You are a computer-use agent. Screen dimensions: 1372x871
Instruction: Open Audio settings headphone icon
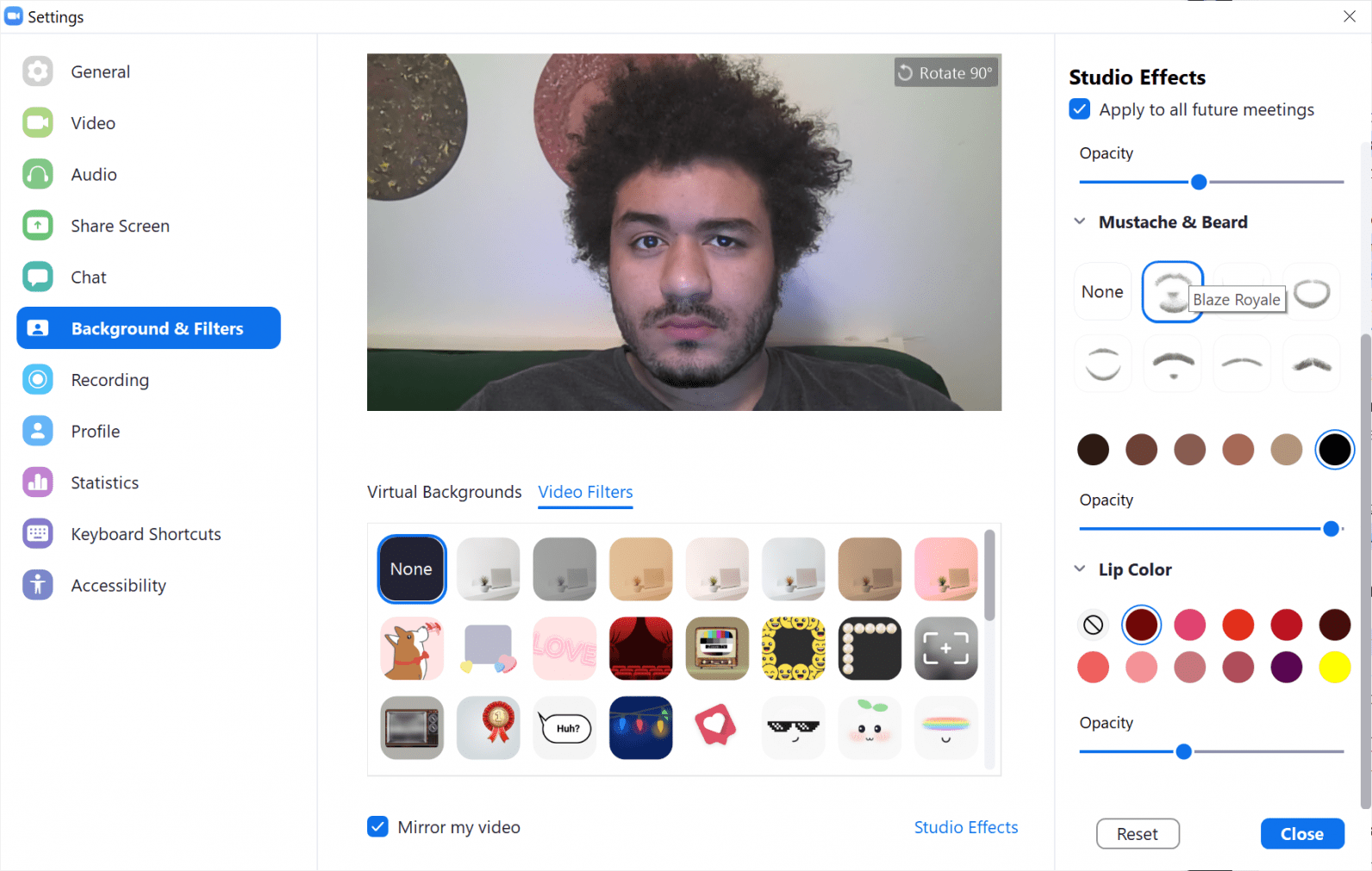pyautogui.click(x=38, y=174)
